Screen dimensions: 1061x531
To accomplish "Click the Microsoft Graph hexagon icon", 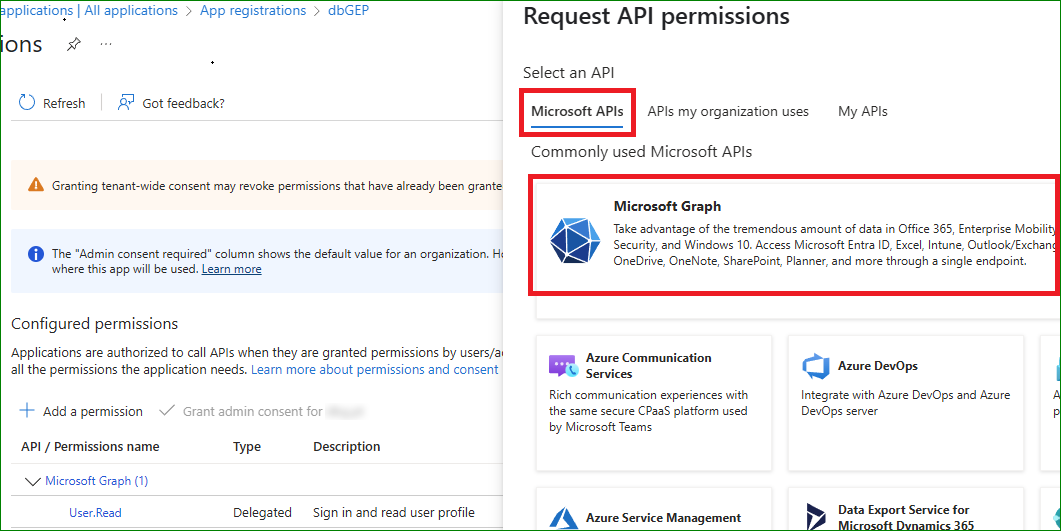I will [x=575, y=239].
